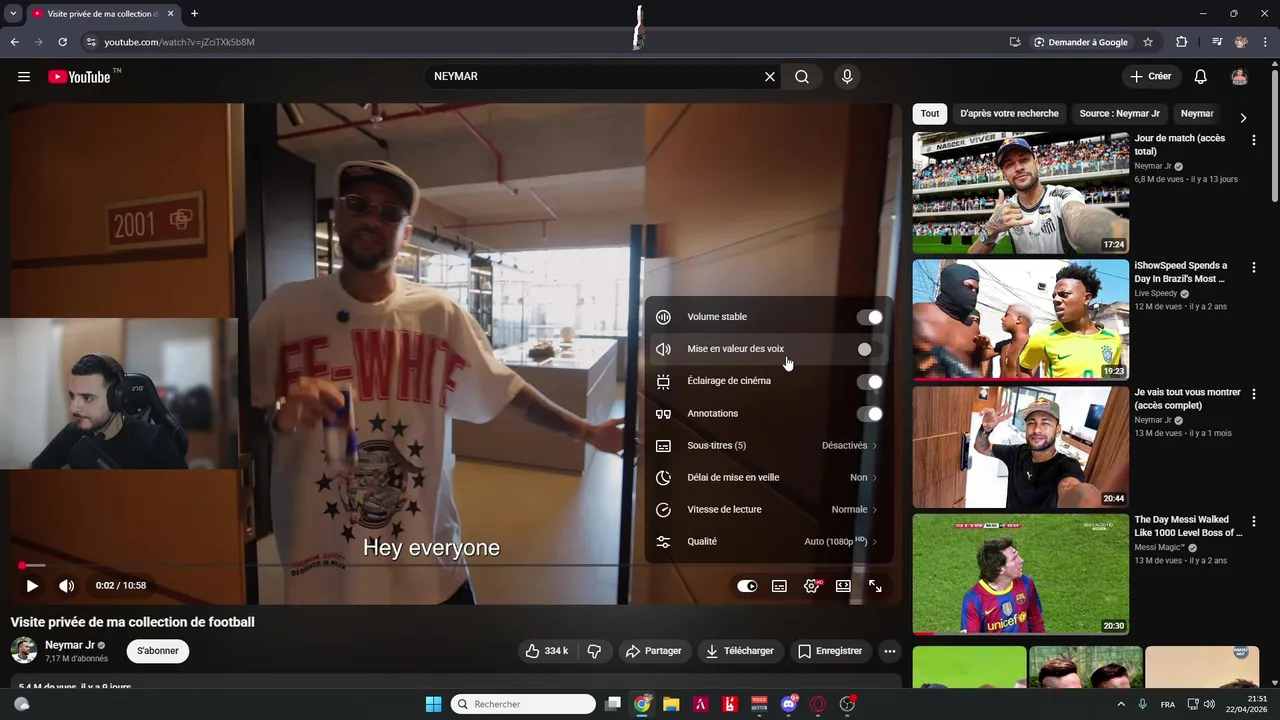Toggle Éclairage de cinéma switch
The height and width of the screenshot is (720, 1280).
coord(870,381)
